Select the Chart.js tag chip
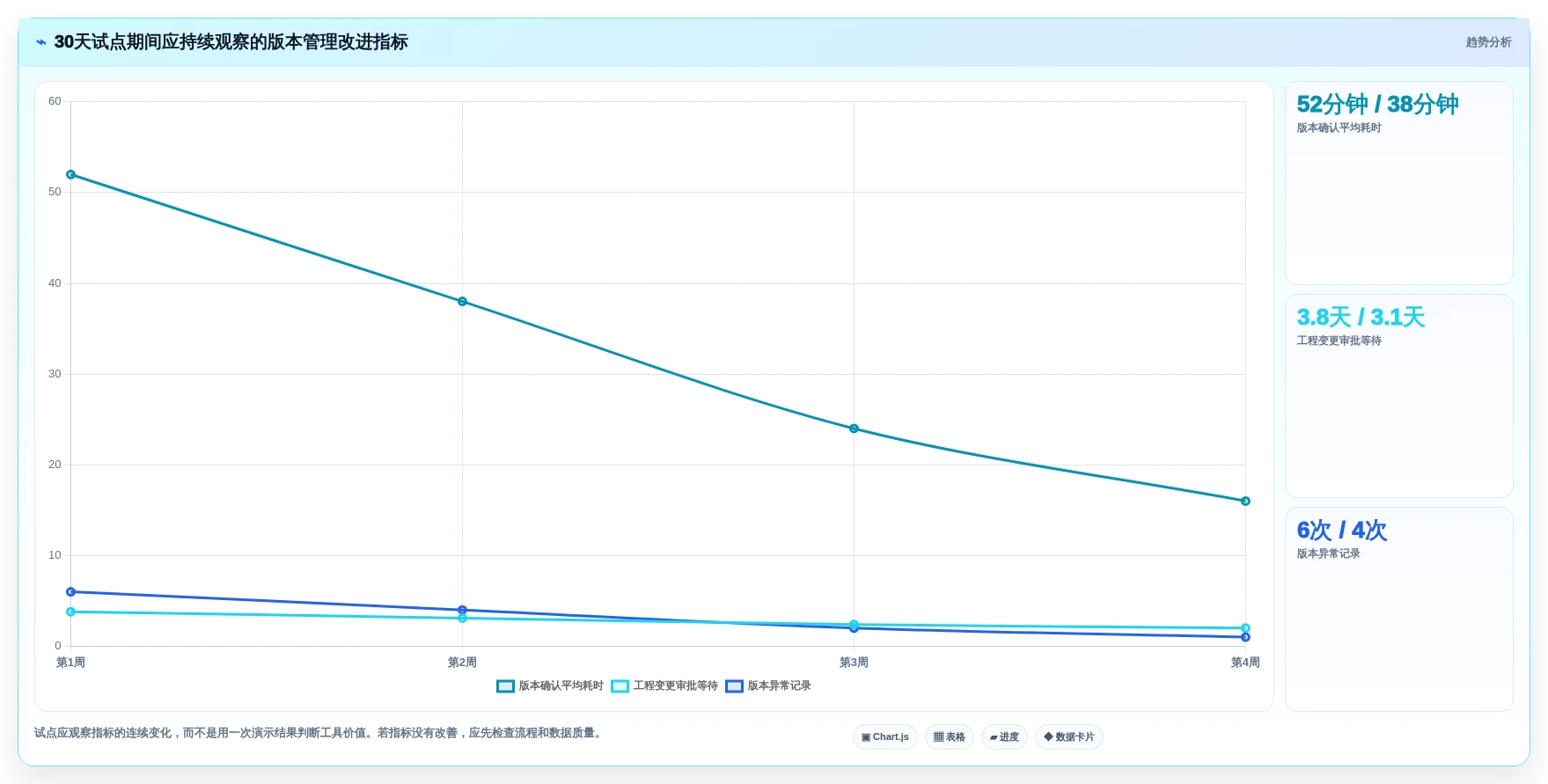 click(884, 737)
